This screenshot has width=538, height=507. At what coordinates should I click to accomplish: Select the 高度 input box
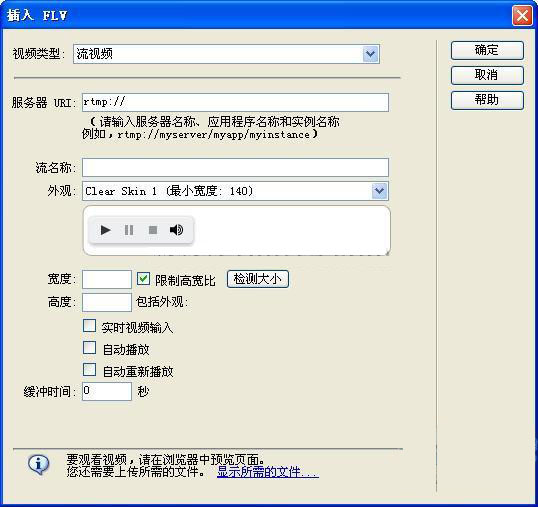coord(107,302)
